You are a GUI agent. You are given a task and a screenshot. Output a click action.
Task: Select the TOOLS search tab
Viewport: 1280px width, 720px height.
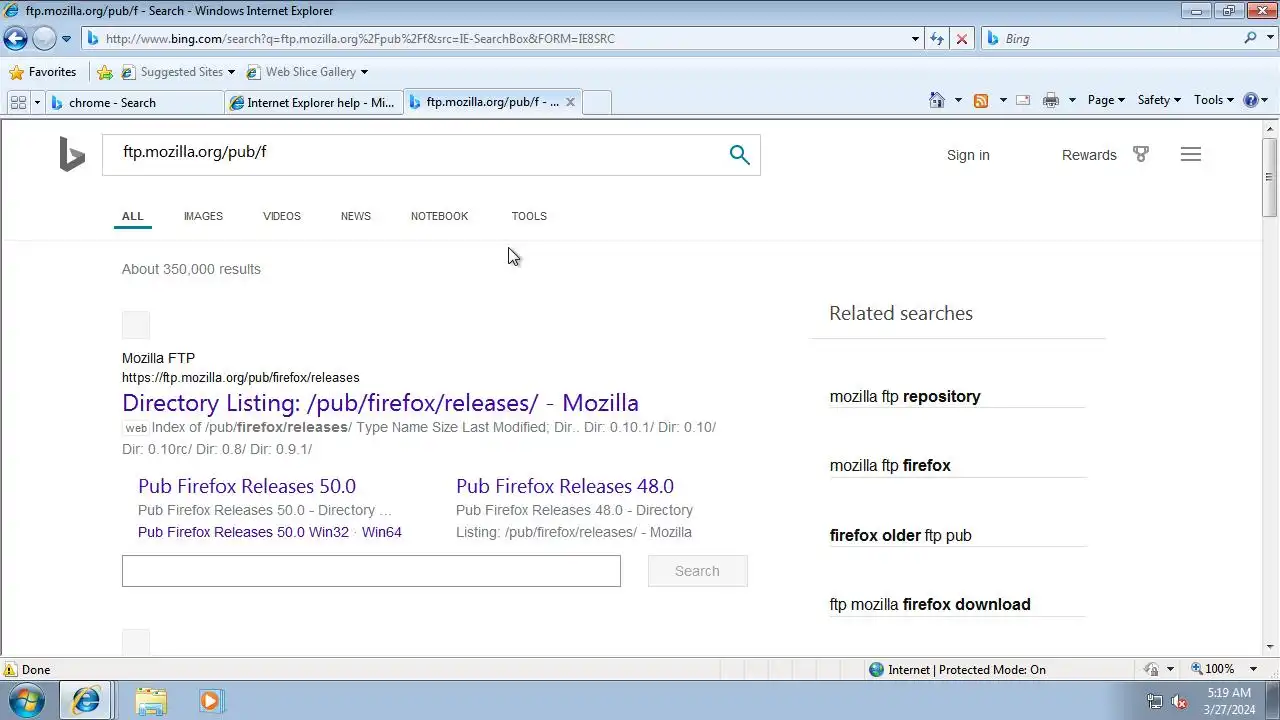[x=529, y=216]
